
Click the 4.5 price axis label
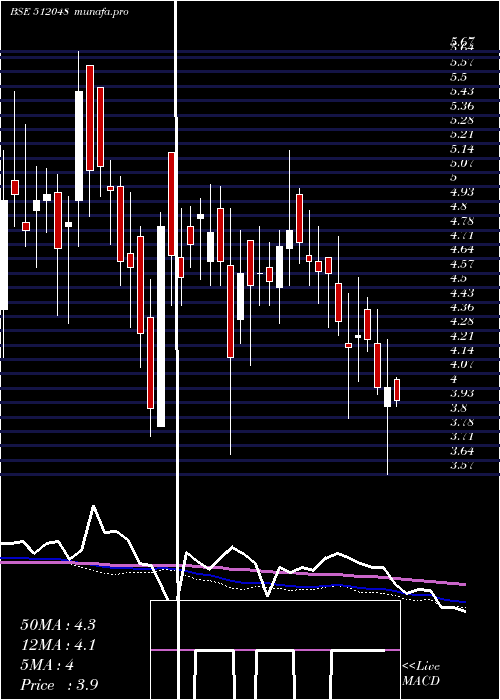tap(458, 278)
